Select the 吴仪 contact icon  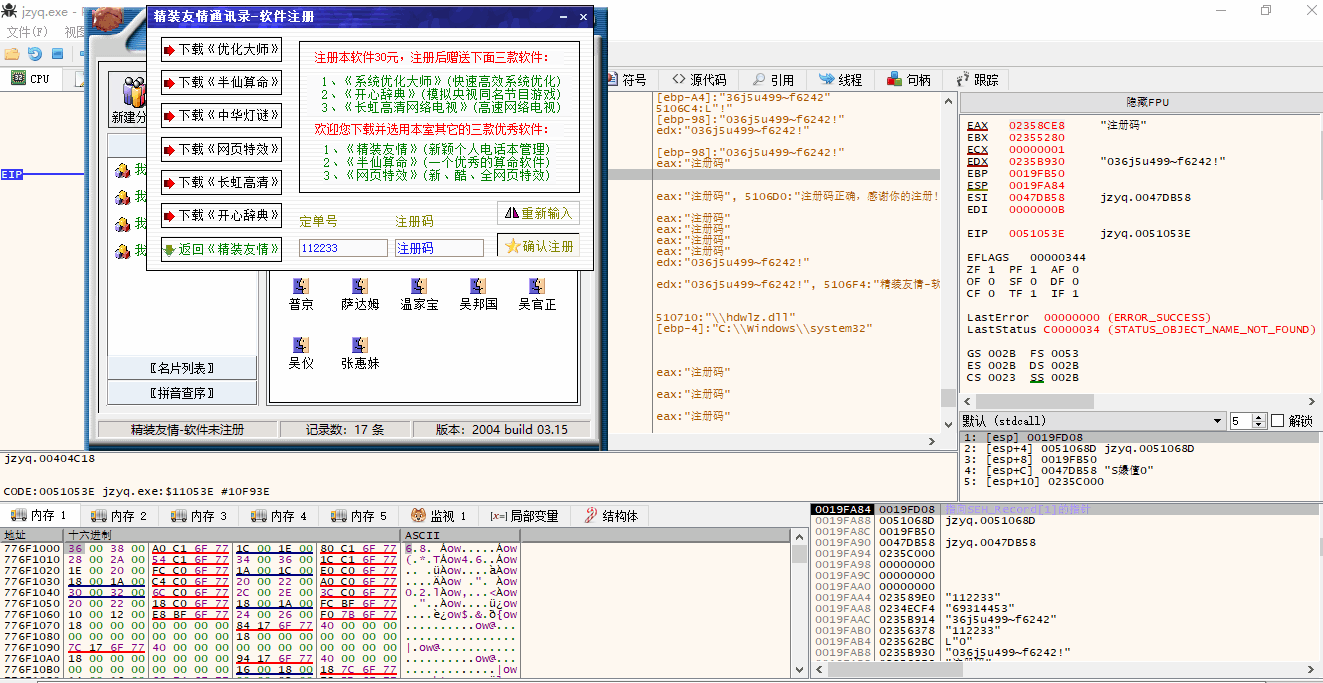pyautogui.click(x=300, y=353)
